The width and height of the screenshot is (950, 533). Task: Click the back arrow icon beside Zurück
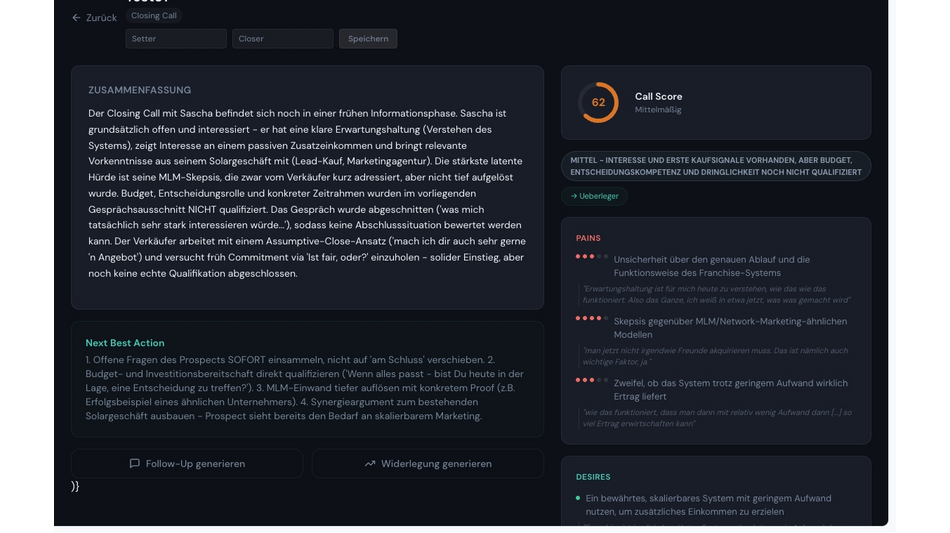(76, 18)
